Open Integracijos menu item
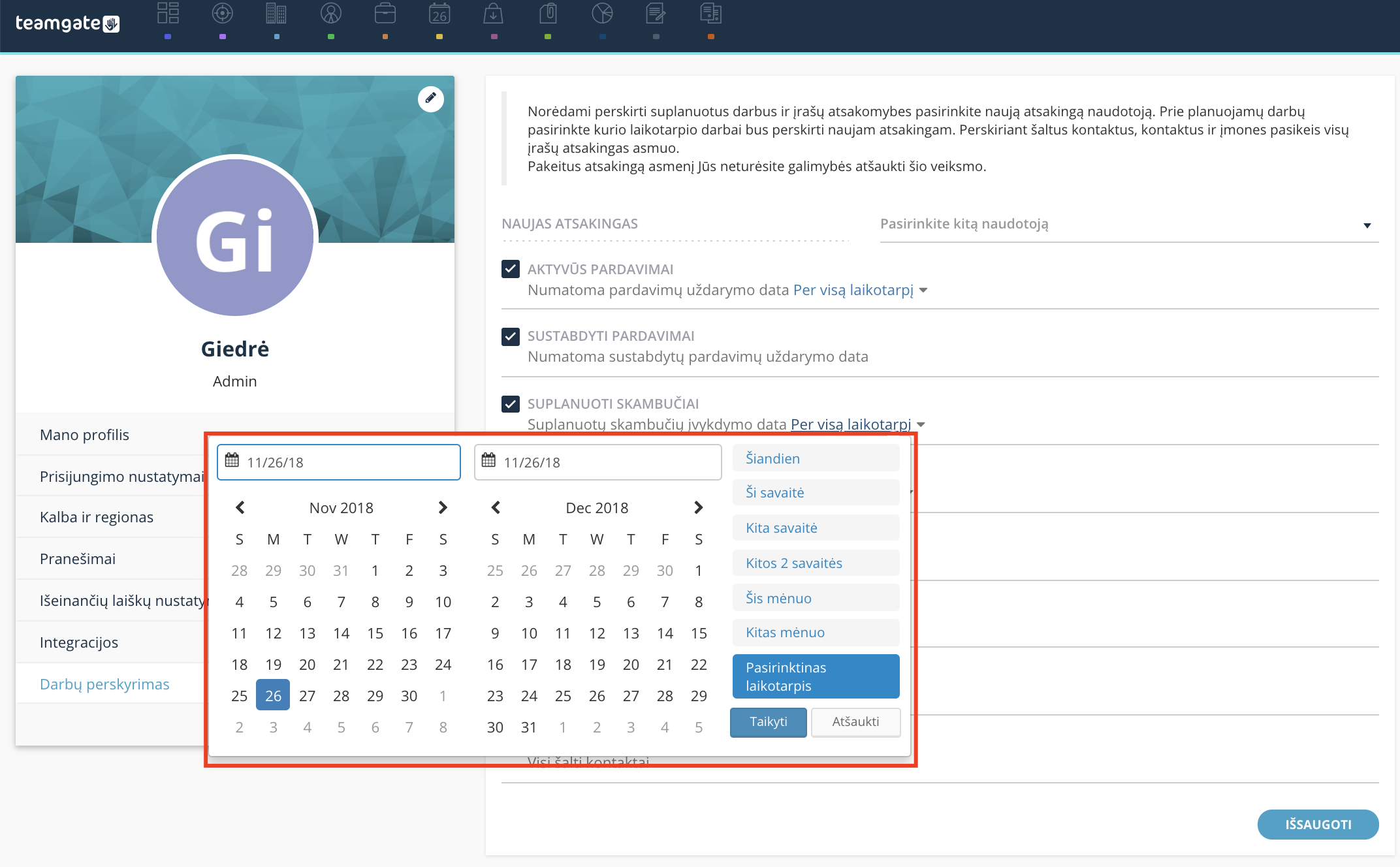 click(79, 642)
